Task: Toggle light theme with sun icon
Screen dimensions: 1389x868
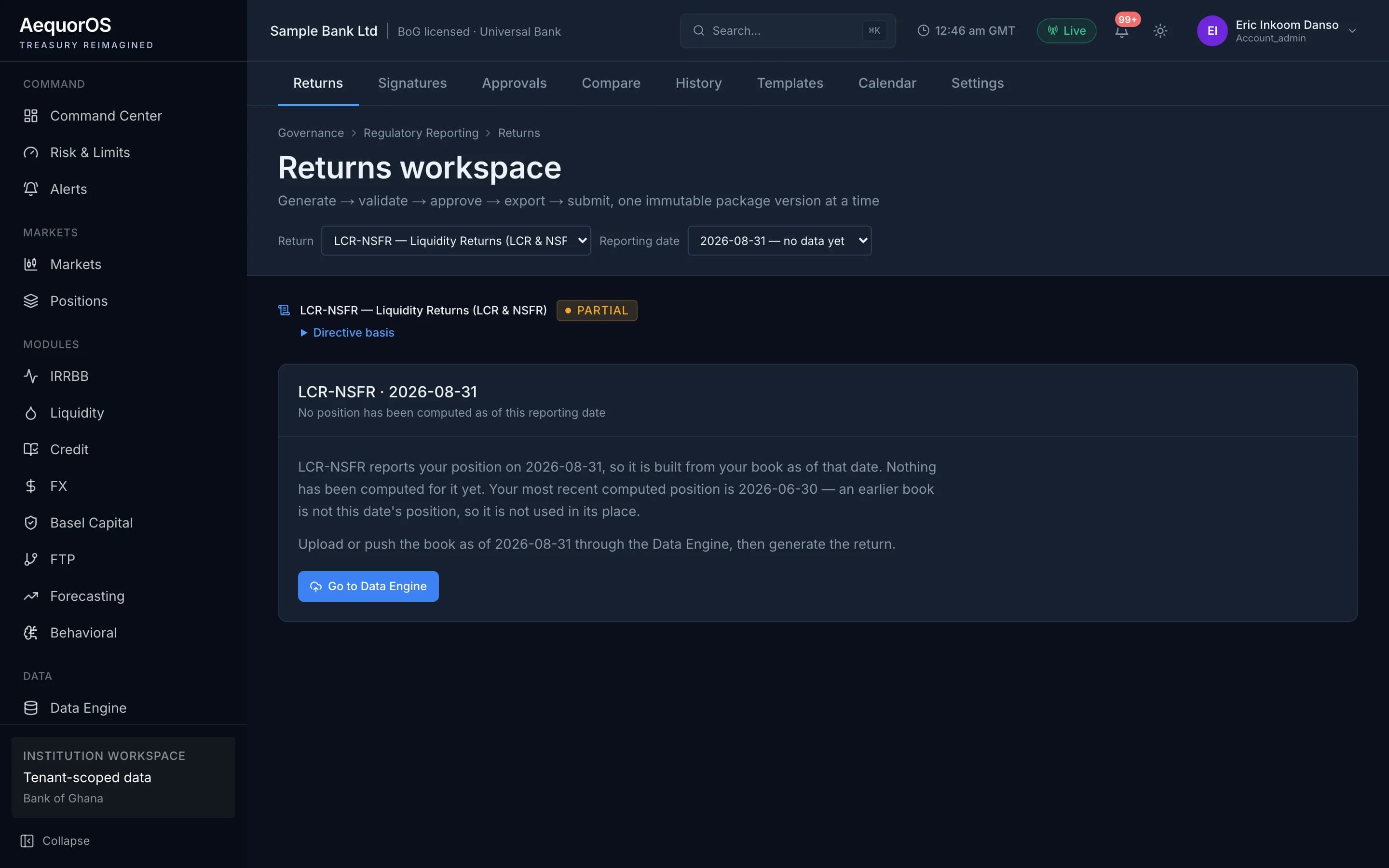Action: (x=1160, y=30)
